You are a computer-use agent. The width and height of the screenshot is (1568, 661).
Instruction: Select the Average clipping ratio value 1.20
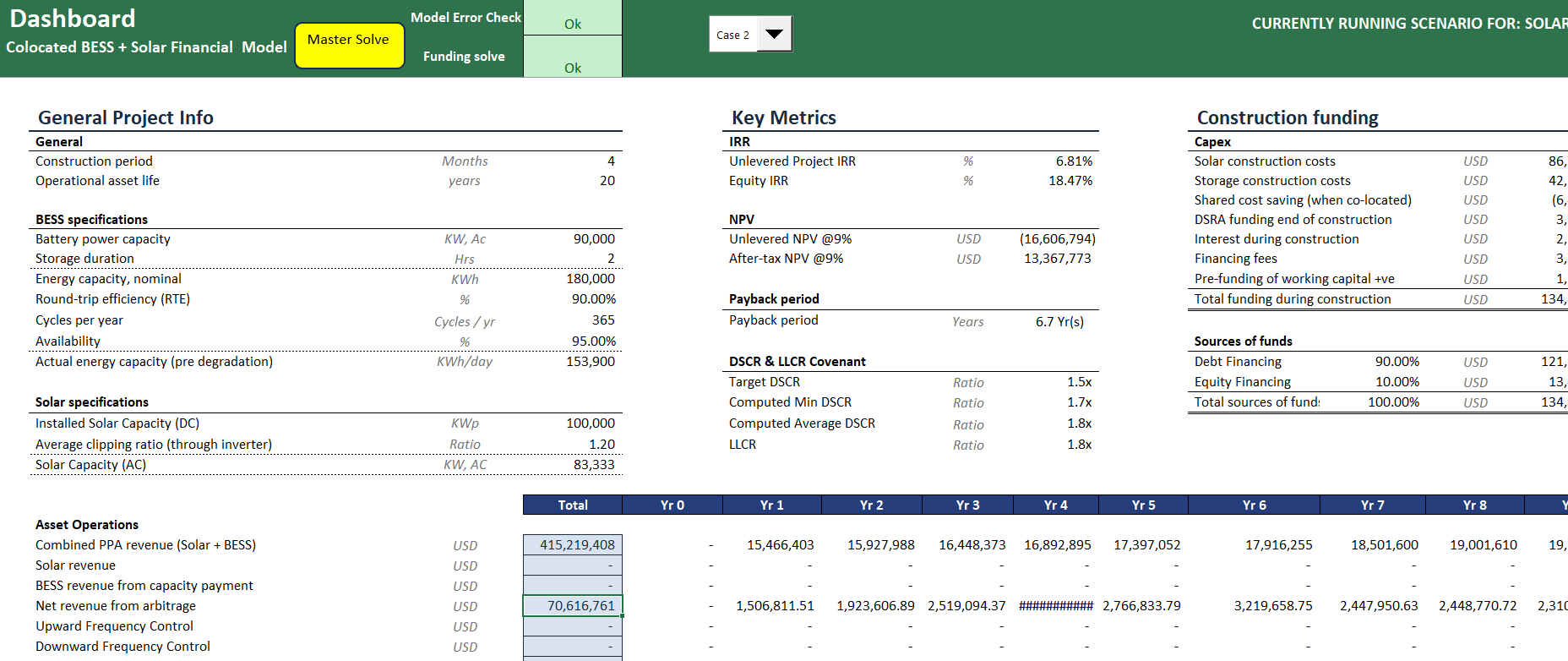pos(601,445)
